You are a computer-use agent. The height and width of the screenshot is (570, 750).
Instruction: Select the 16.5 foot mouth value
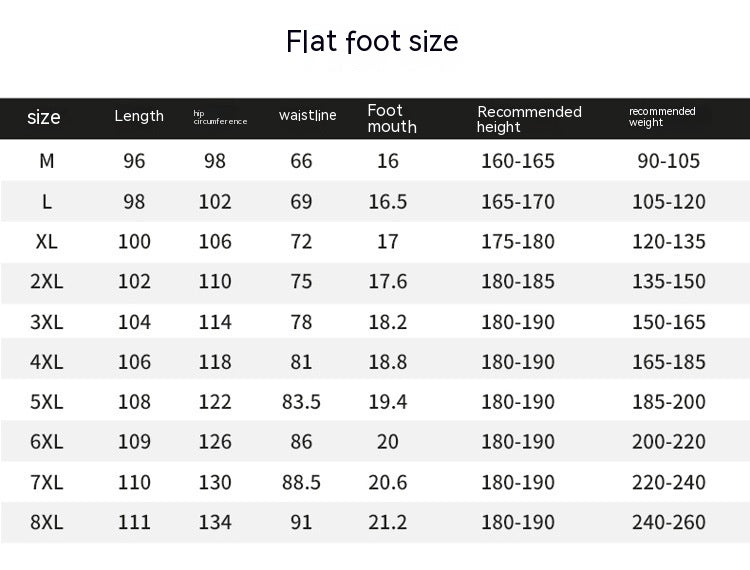point(388,202)
